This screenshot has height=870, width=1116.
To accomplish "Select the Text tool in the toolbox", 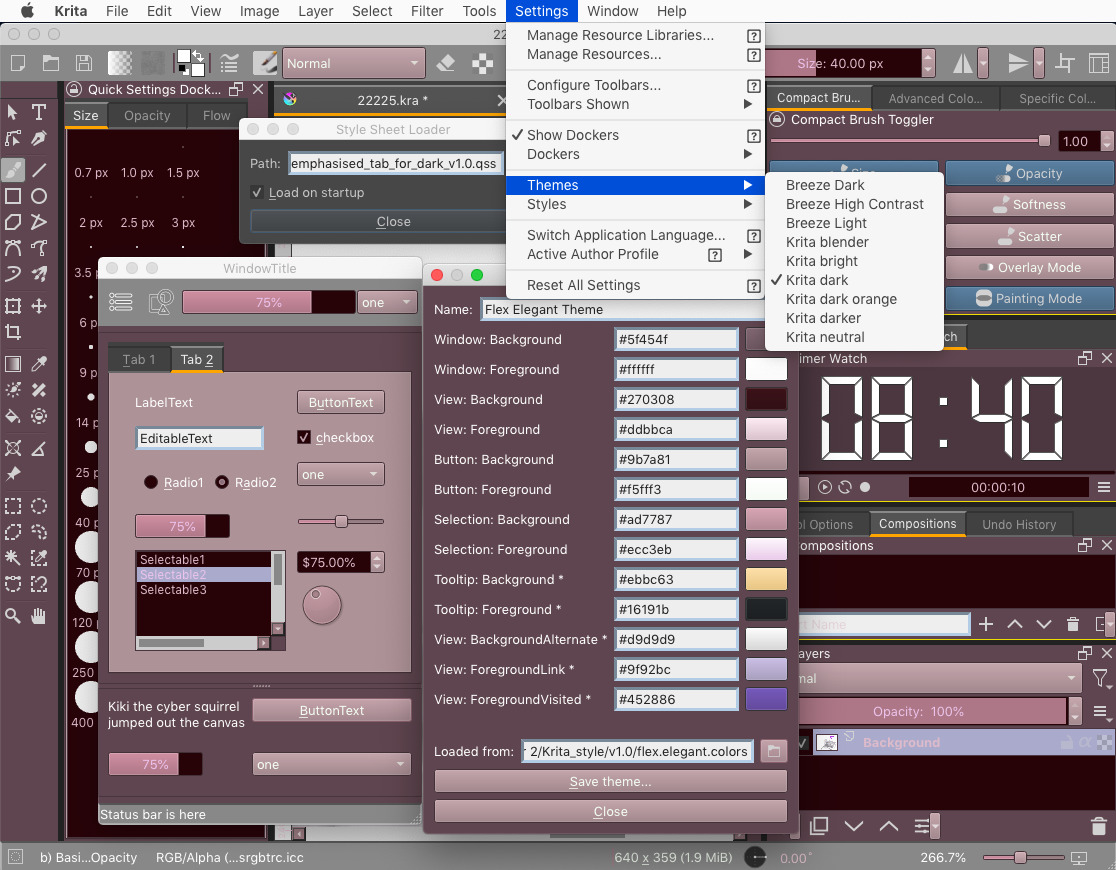I will coord(39,111).
